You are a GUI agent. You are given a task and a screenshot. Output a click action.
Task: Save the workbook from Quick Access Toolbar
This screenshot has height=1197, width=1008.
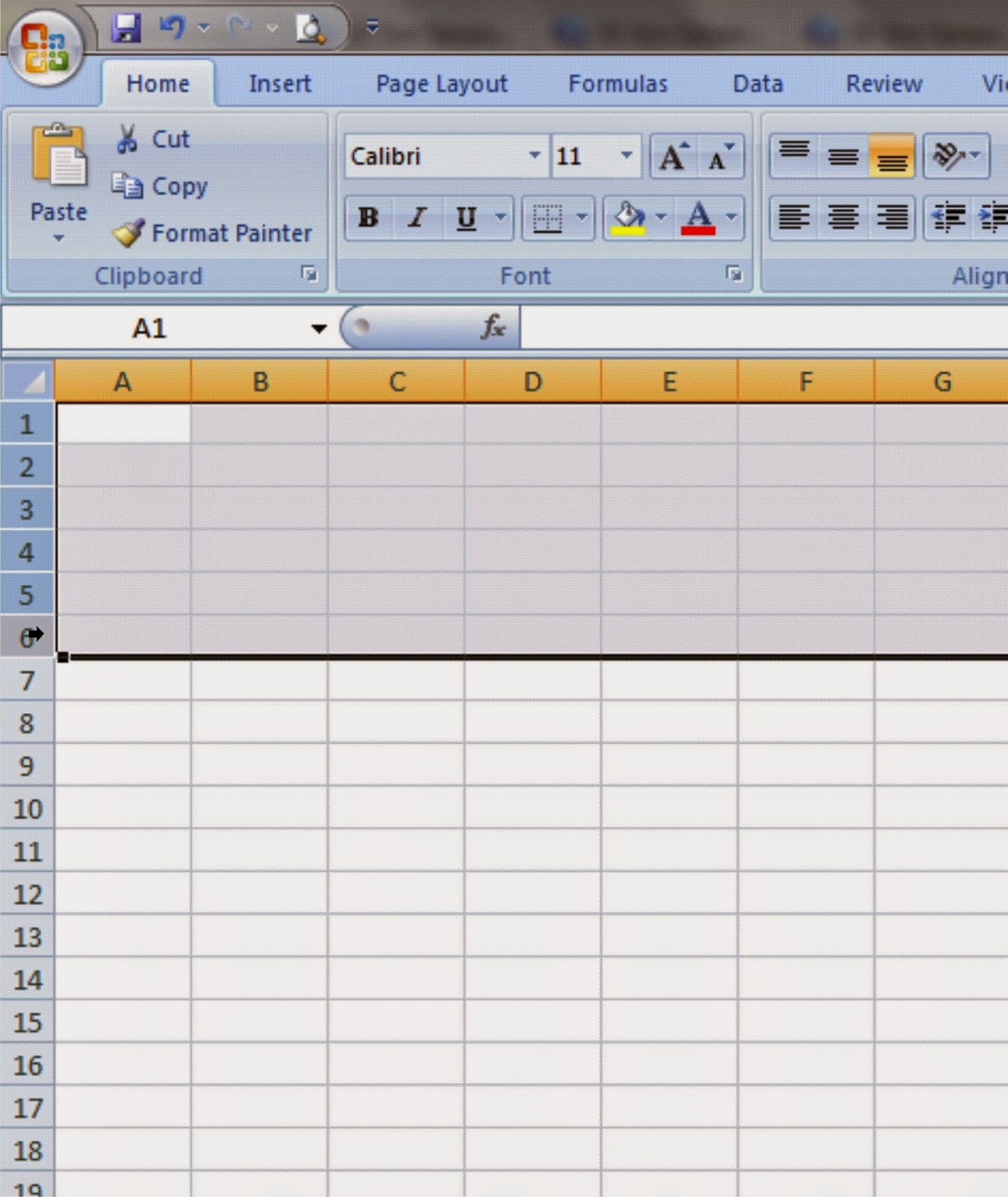click(x=126, y=28)
